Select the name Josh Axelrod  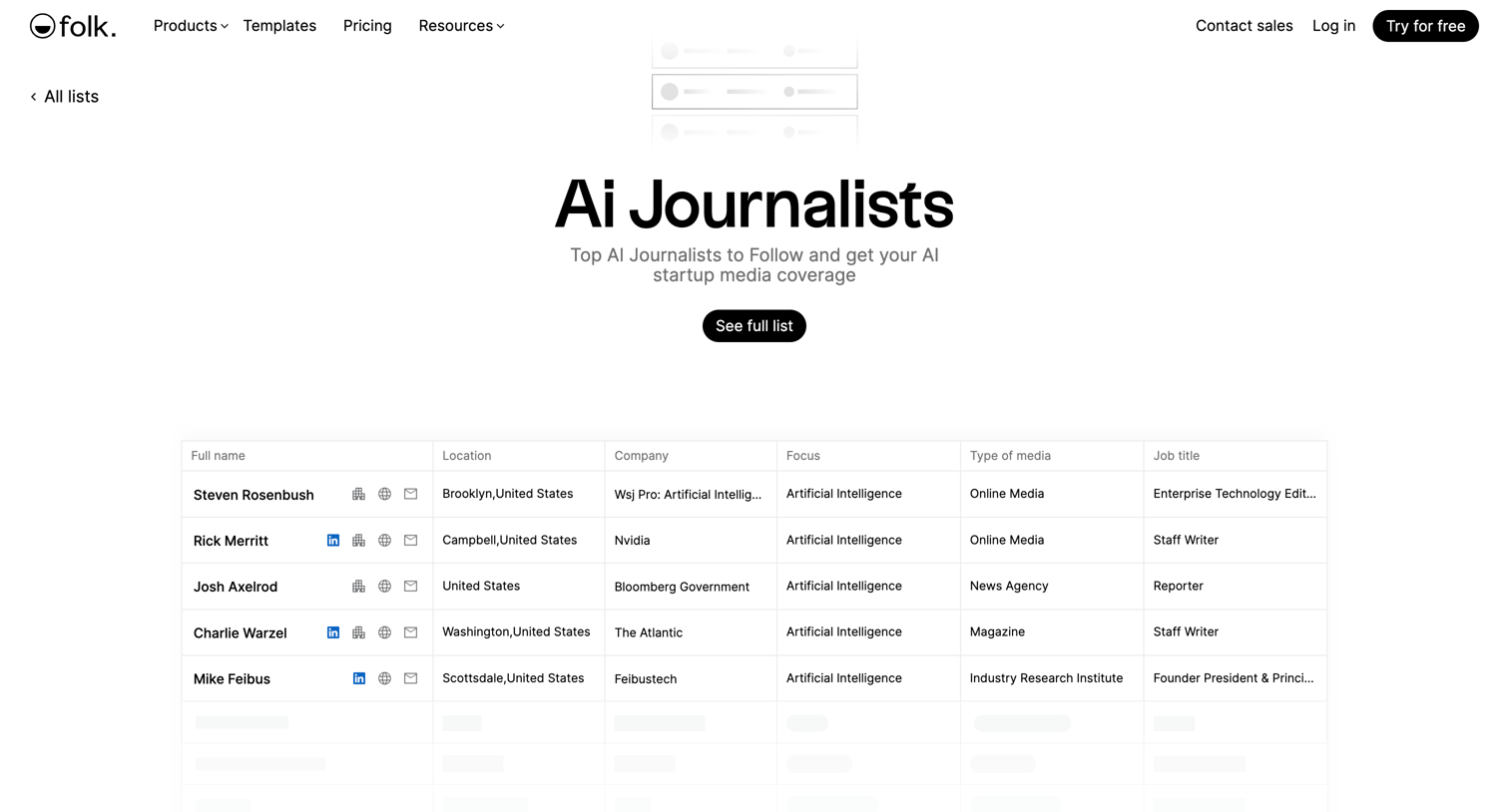click(236, 587)
